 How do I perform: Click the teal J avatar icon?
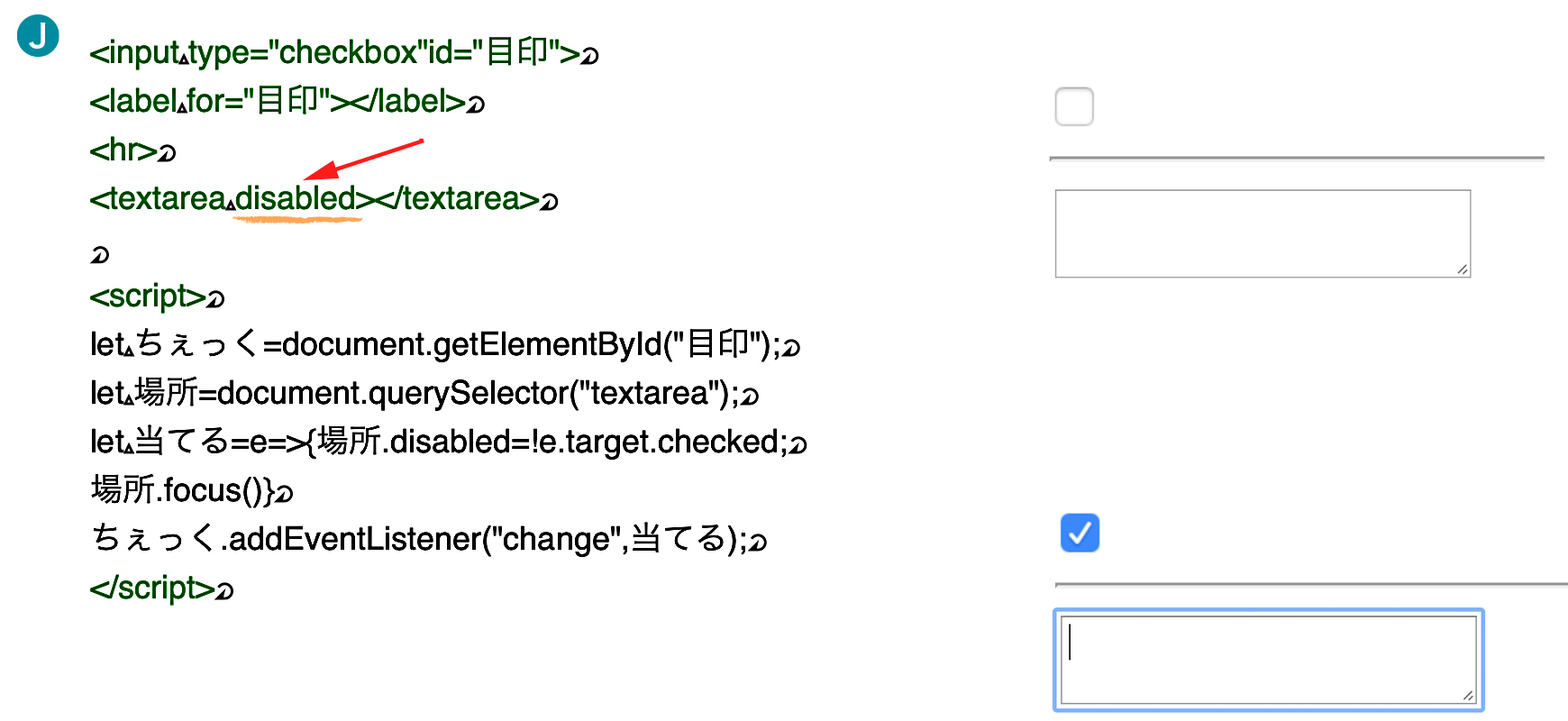(38, 36)
